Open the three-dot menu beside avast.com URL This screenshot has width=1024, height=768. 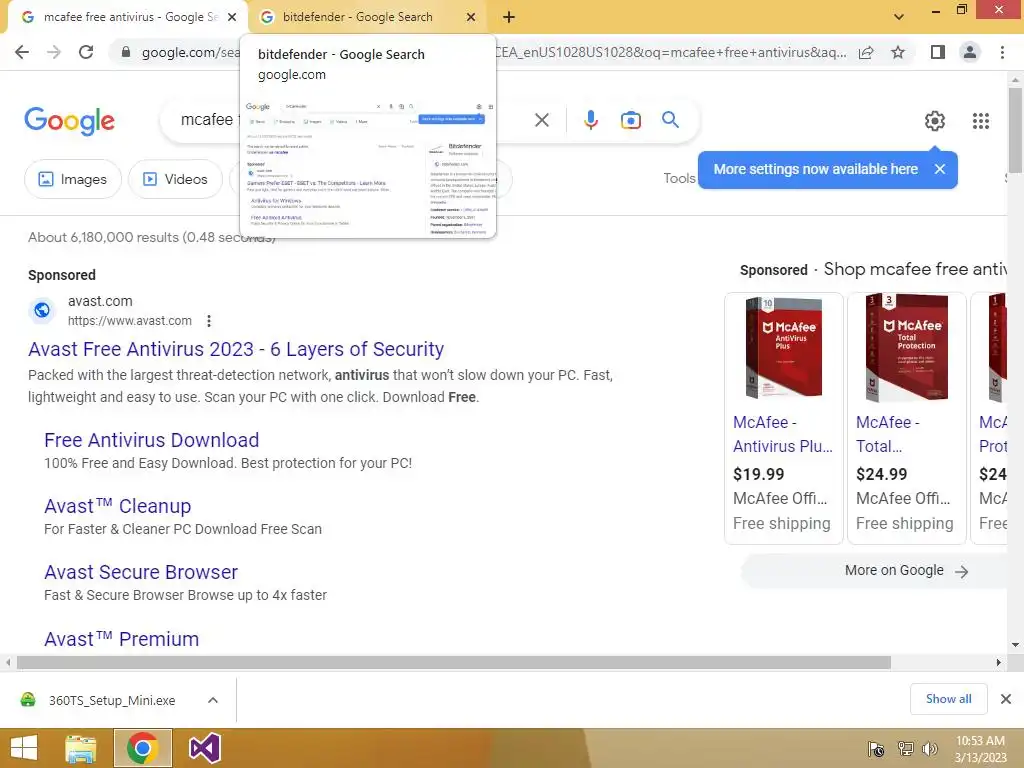208,321
